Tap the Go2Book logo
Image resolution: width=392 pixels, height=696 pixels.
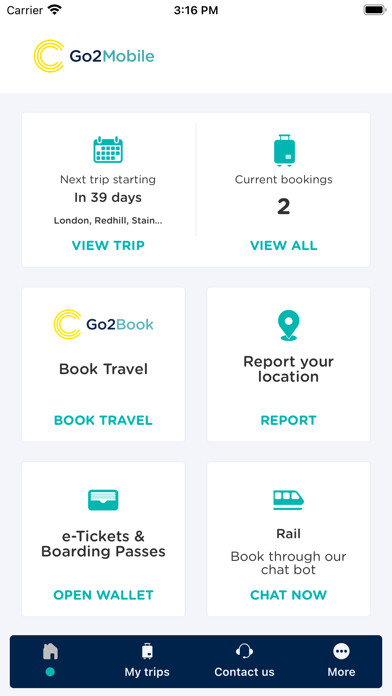(103, 324)
